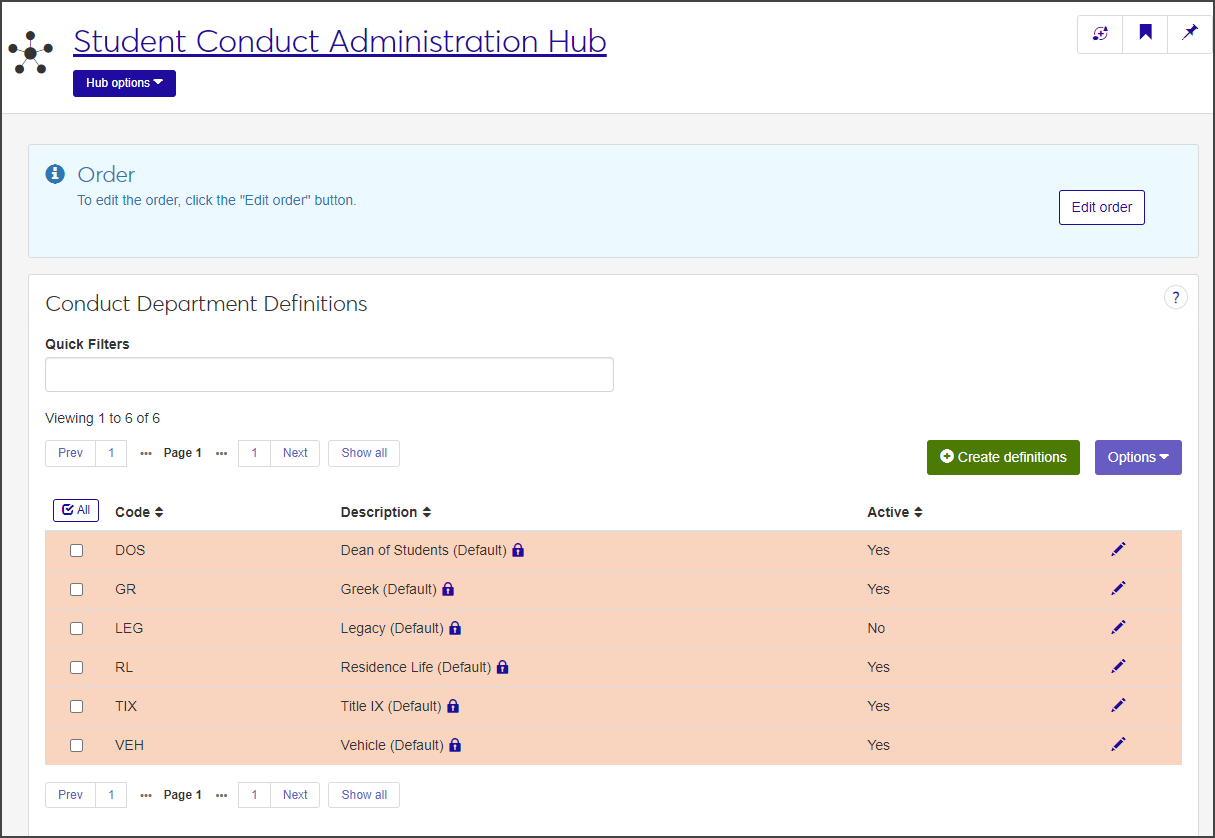Select the VEH row checkbox
This screenshot has width=1215, height=838.
76,745
